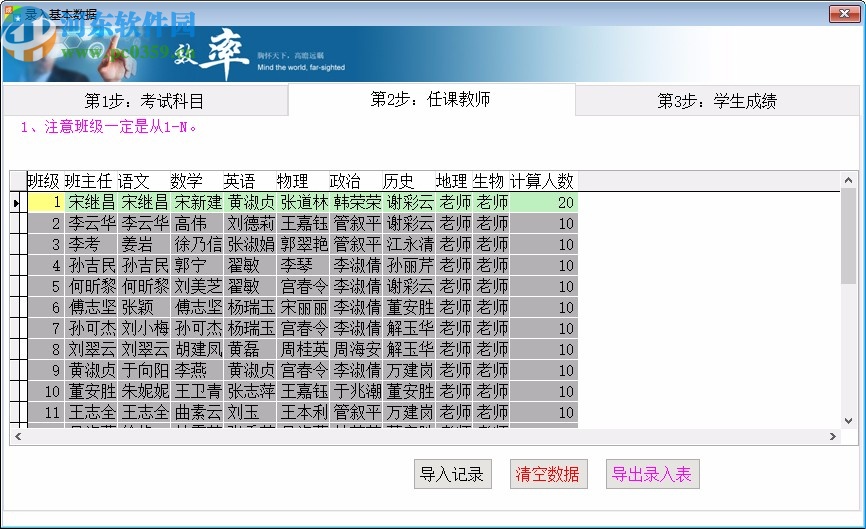Select cell 周海安 in the 政治 column
The height and width of the screenshot is (529, 866).
pos(356,350)
